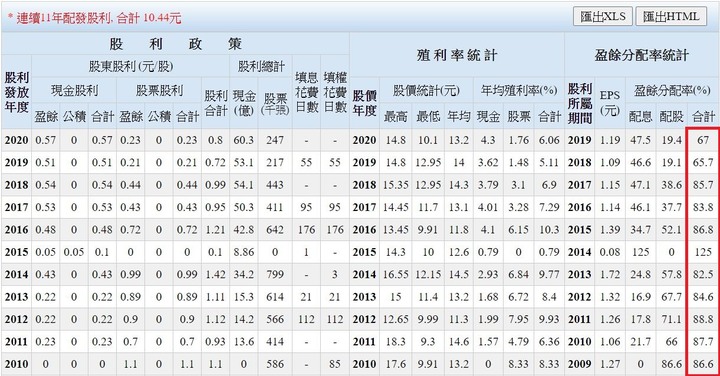Click the 股利總計 header
This screenshot has height=376, width=720.
[x=261, y=67]
